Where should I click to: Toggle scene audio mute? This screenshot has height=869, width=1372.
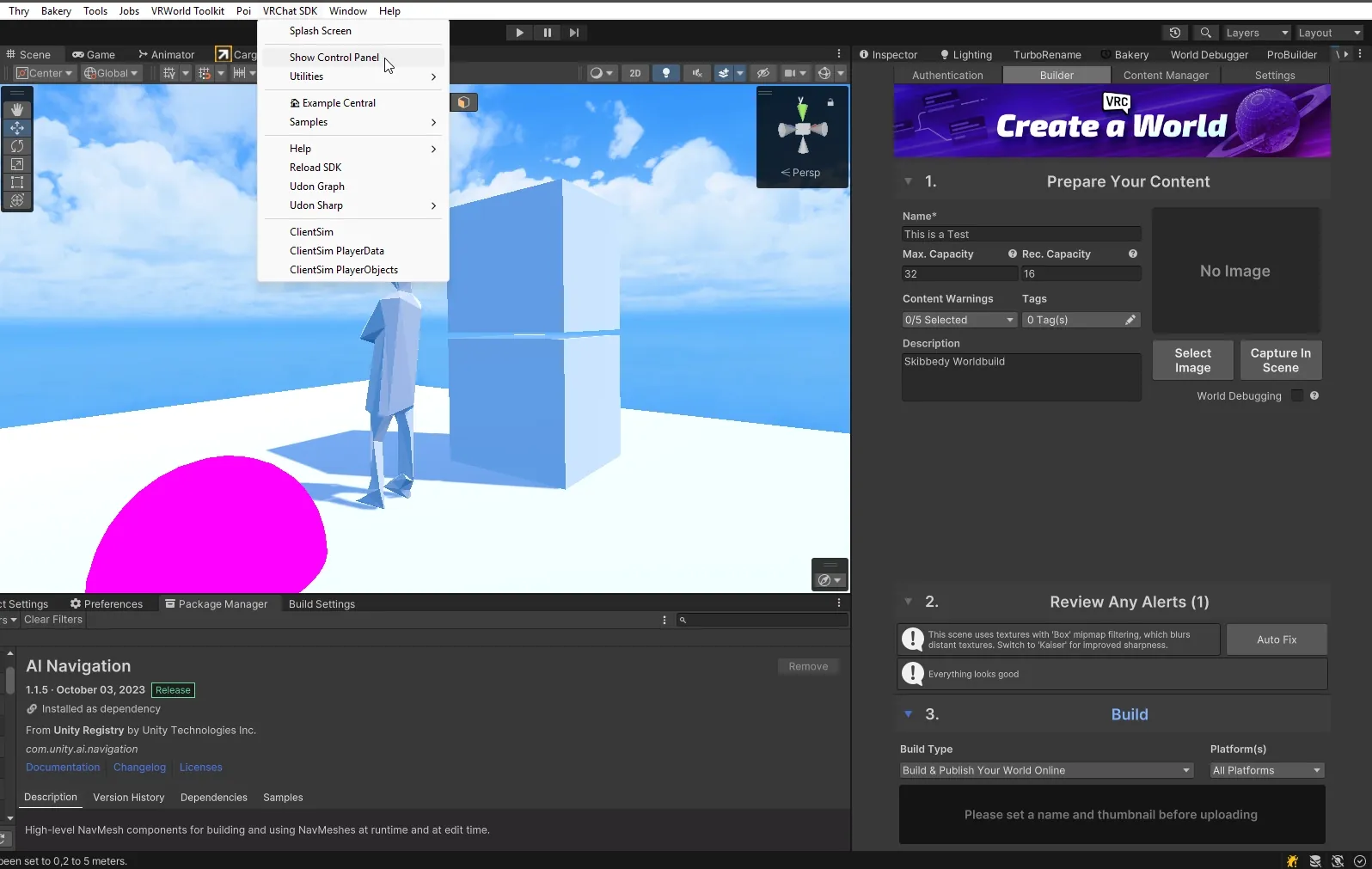coord(697,73)
